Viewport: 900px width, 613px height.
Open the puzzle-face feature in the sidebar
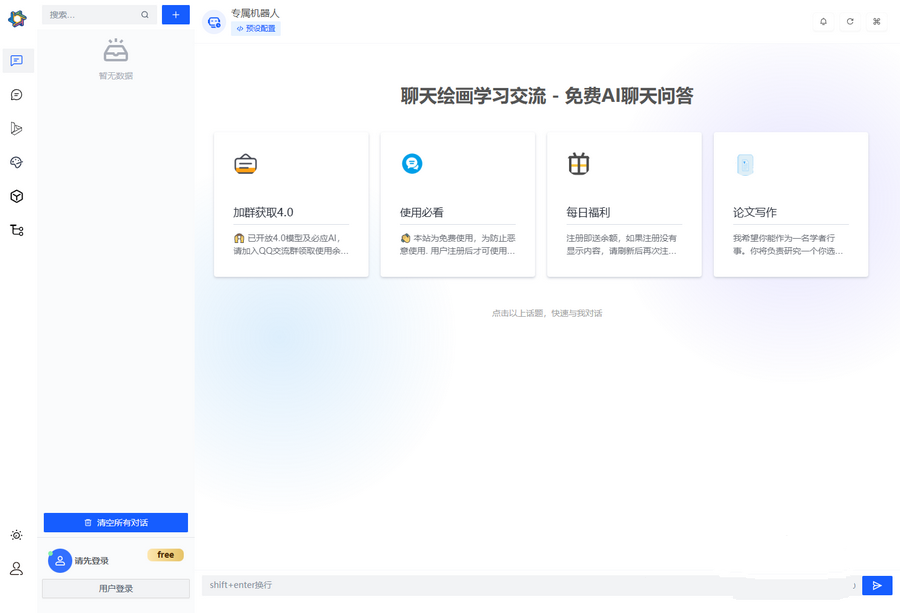pos(16,162)
